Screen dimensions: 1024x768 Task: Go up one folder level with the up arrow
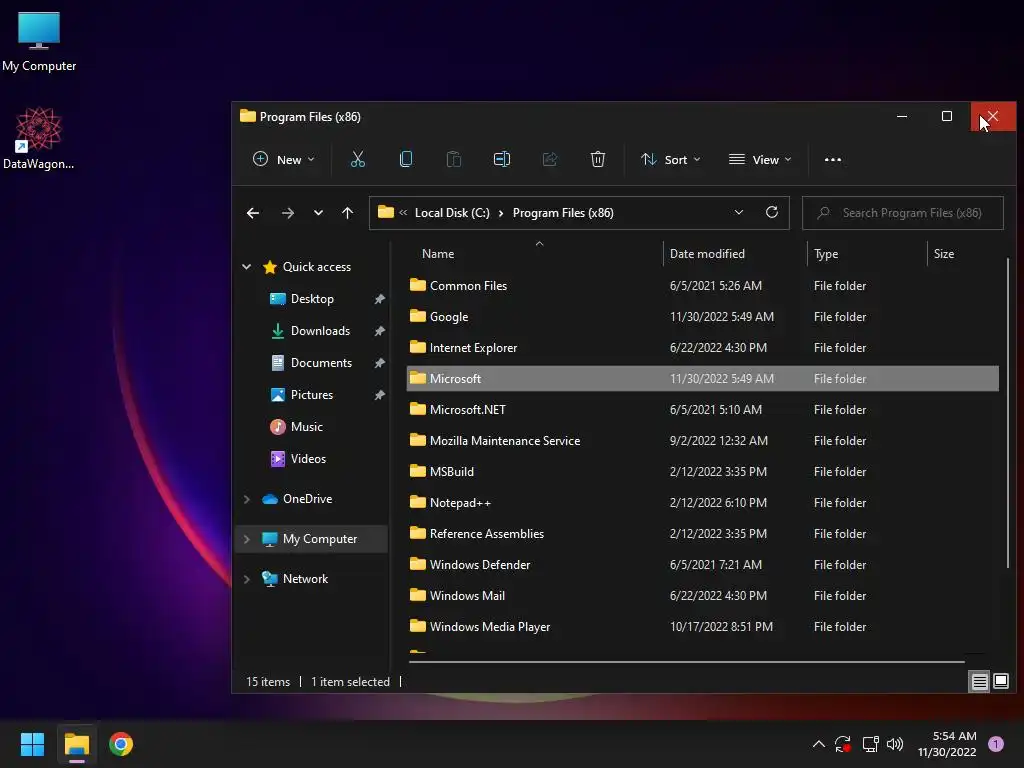pyautogui.click(x=347, y=213)
